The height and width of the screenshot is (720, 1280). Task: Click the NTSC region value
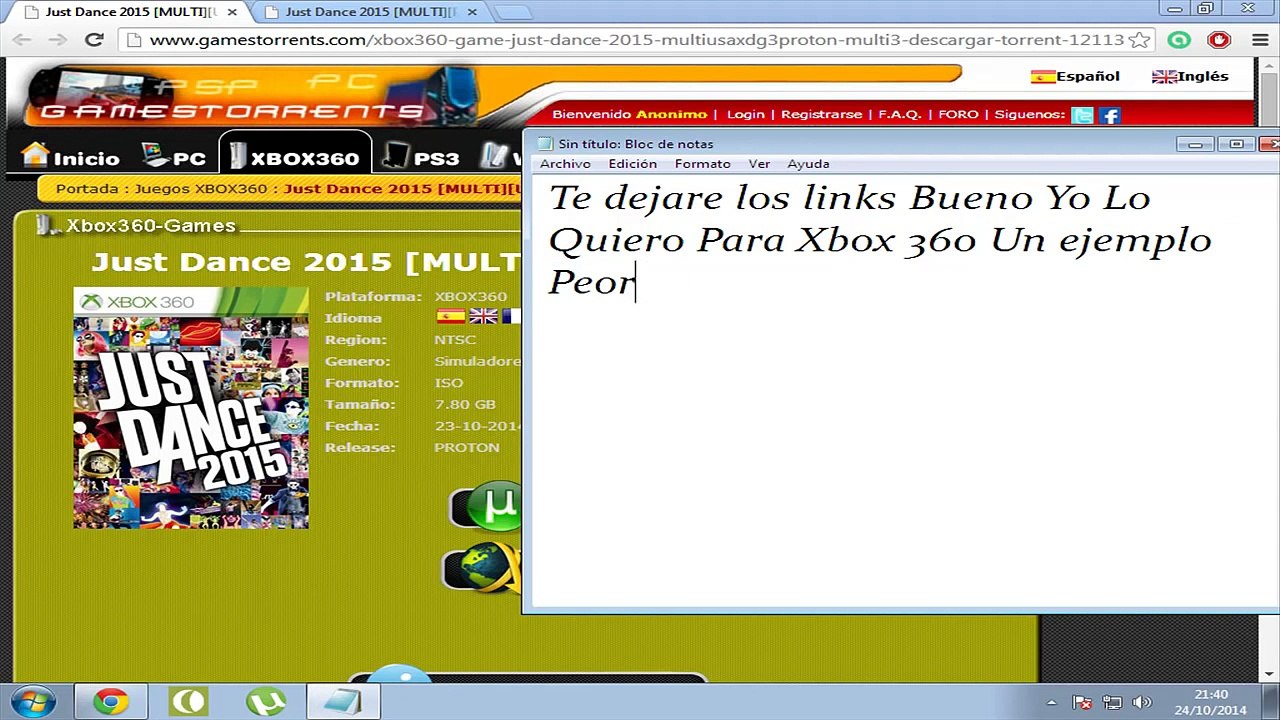[x=455, y=339]
